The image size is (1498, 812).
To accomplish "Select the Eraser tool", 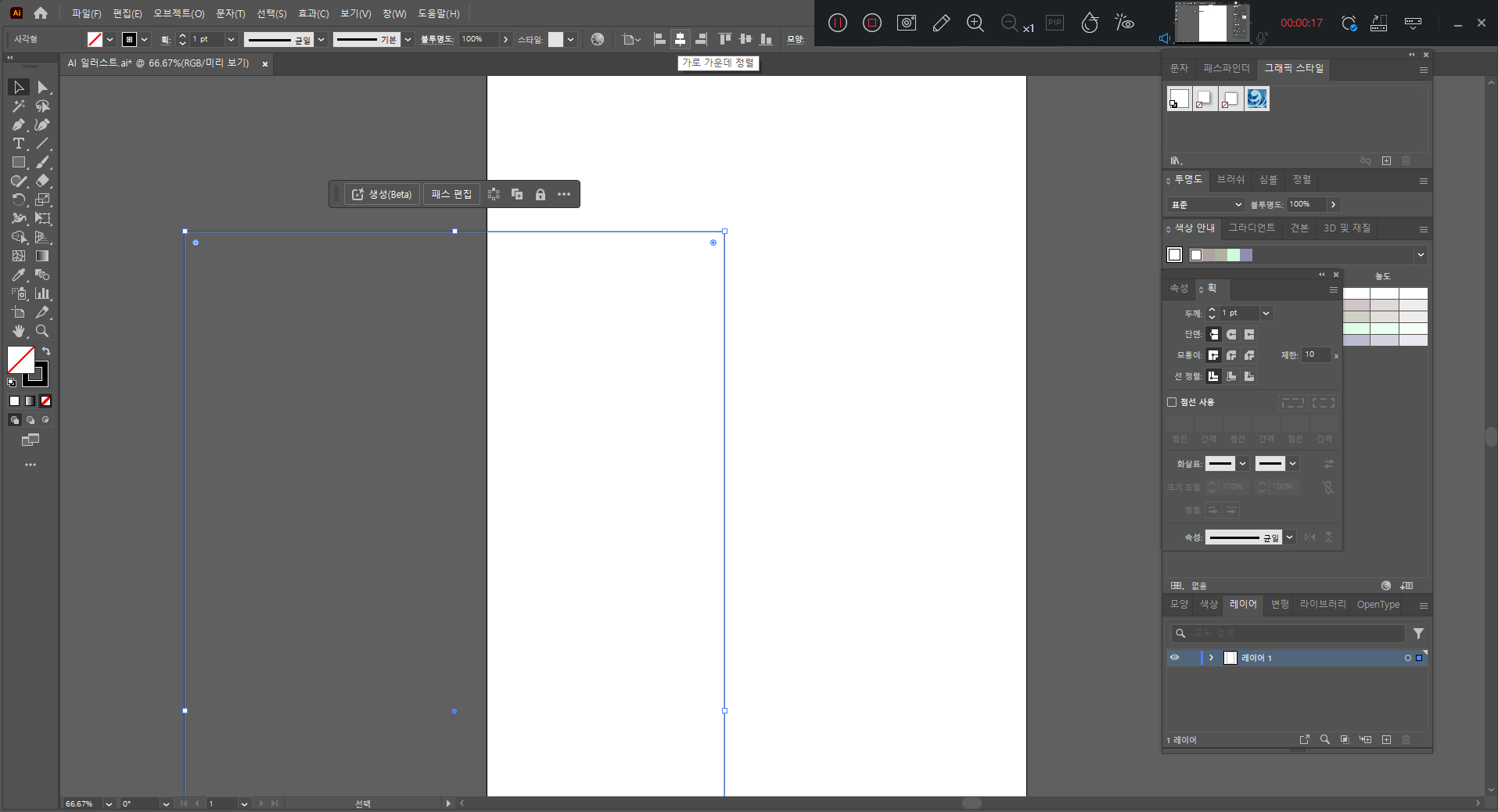I will tap(43, 181).
